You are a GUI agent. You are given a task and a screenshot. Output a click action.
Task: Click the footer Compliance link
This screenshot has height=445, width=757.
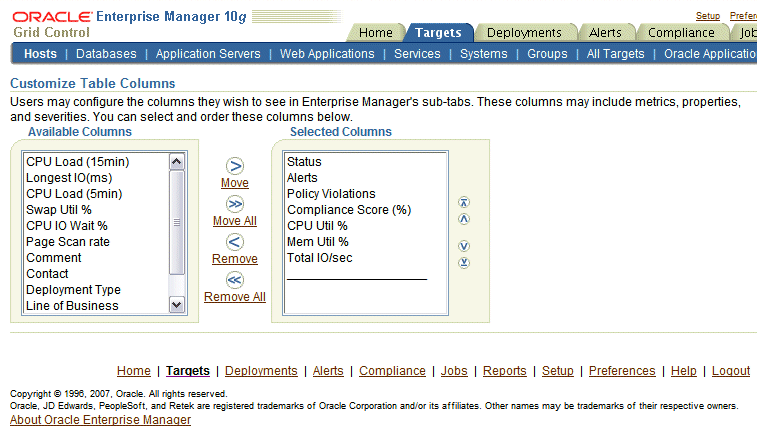pos(393,371)
